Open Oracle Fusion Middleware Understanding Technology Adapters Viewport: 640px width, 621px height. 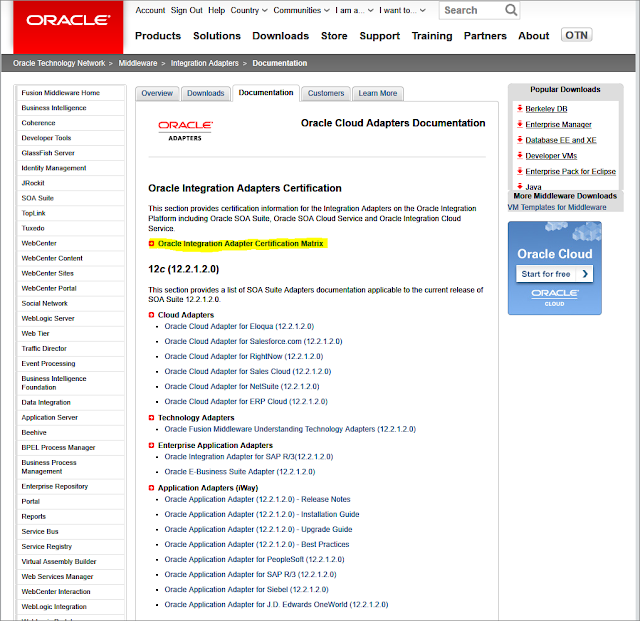pos(290,430)
